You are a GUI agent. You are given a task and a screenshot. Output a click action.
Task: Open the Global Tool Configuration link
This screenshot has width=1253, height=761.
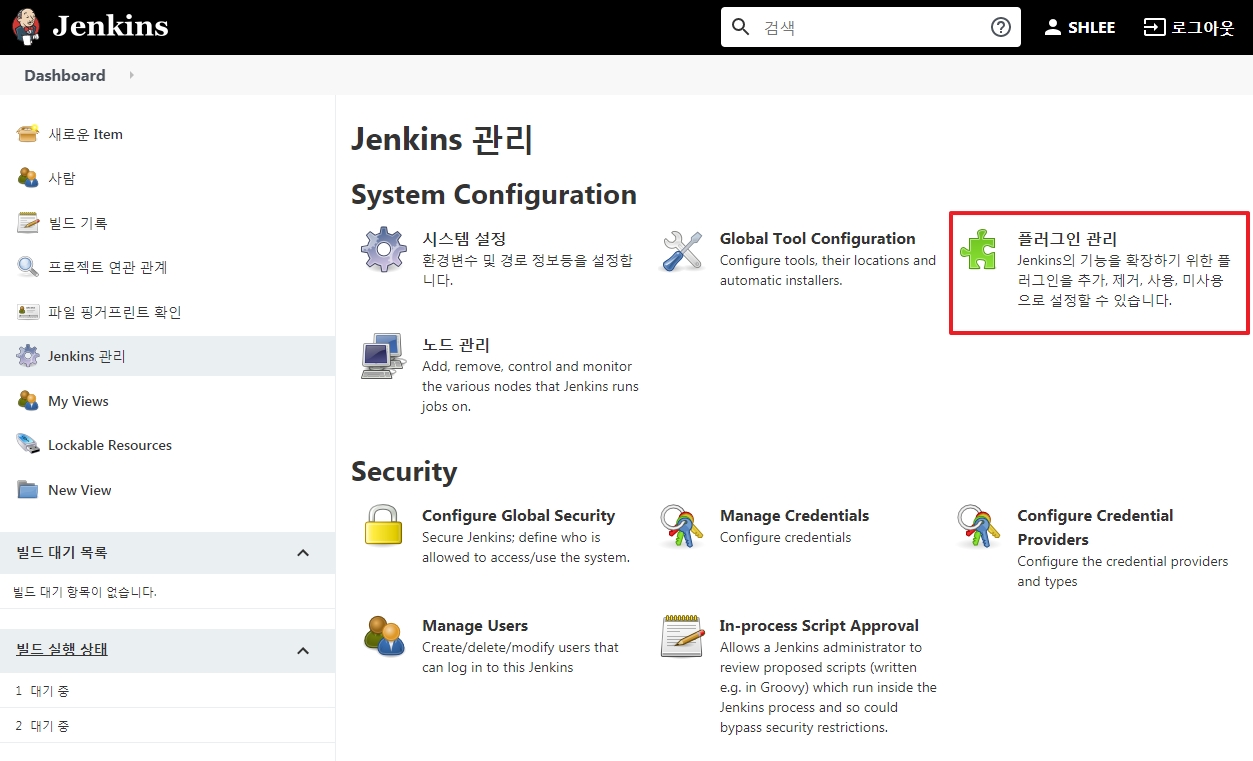(x=817, y=239)
